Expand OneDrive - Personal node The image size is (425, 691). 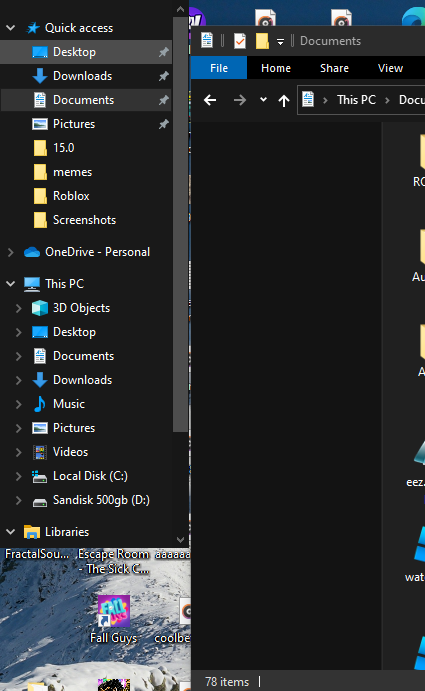tap(11, 252)
